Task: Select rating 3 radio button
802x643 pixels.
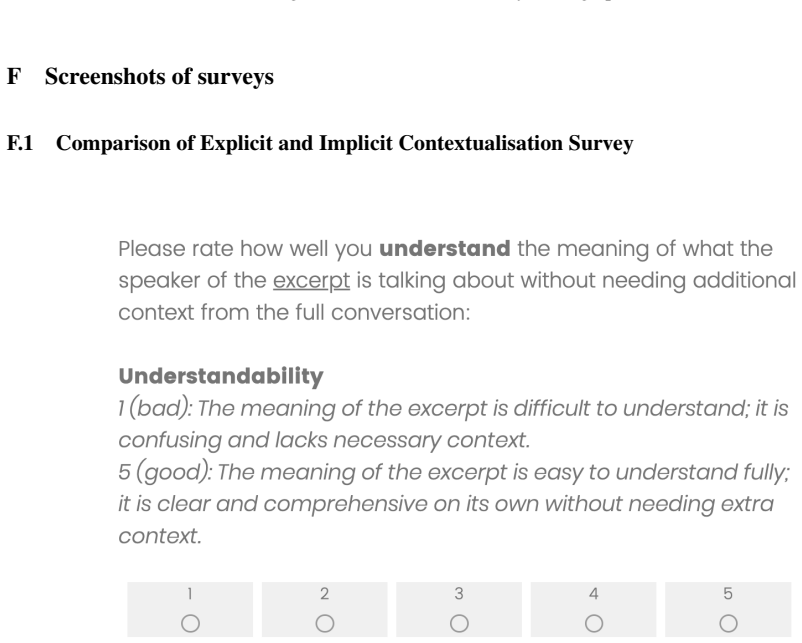Action: [459, 624]
